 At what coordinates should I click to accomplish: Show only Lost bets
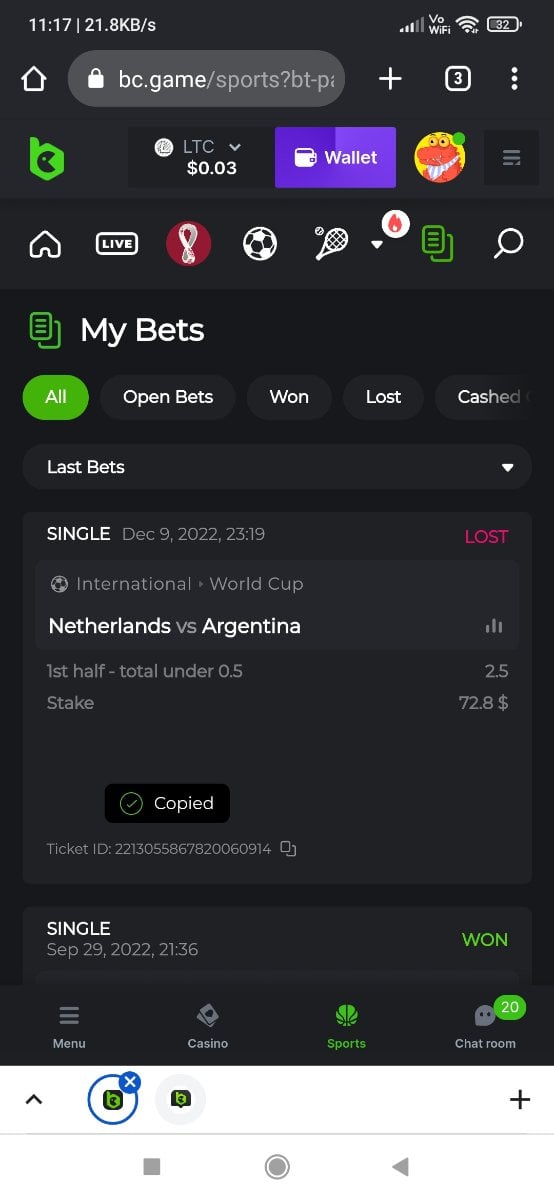[x=383, y=397]
